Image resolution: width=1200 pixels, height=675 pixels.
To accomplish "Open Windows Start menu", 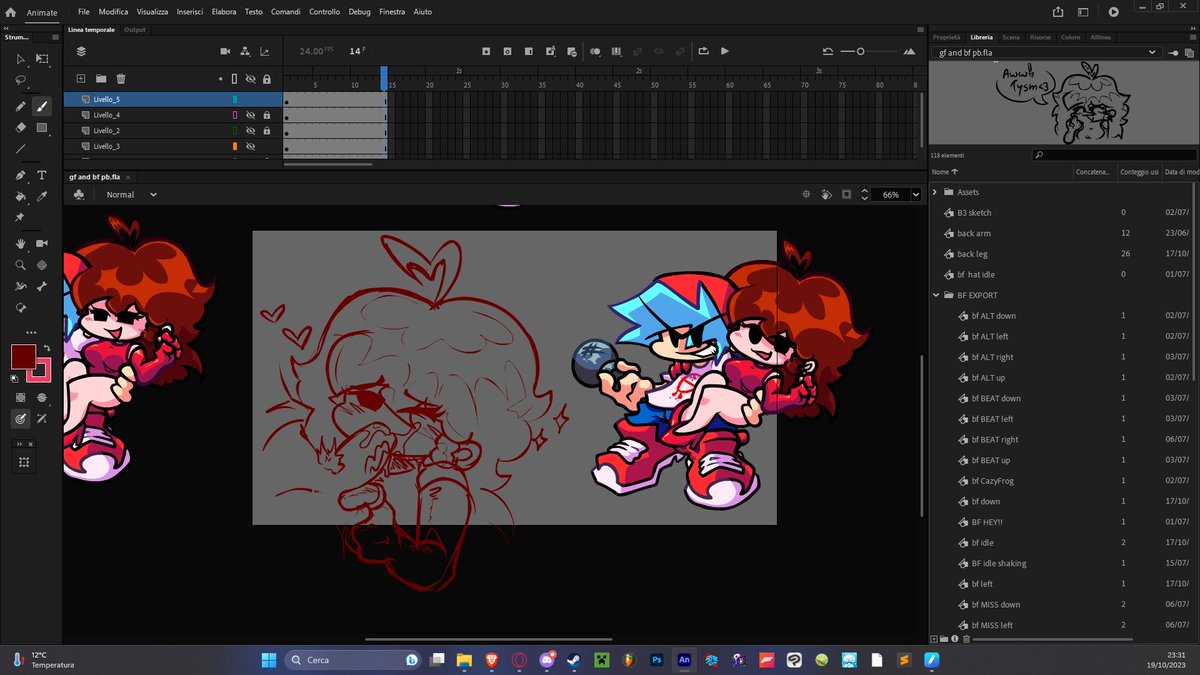I will [x=267, y=660].
